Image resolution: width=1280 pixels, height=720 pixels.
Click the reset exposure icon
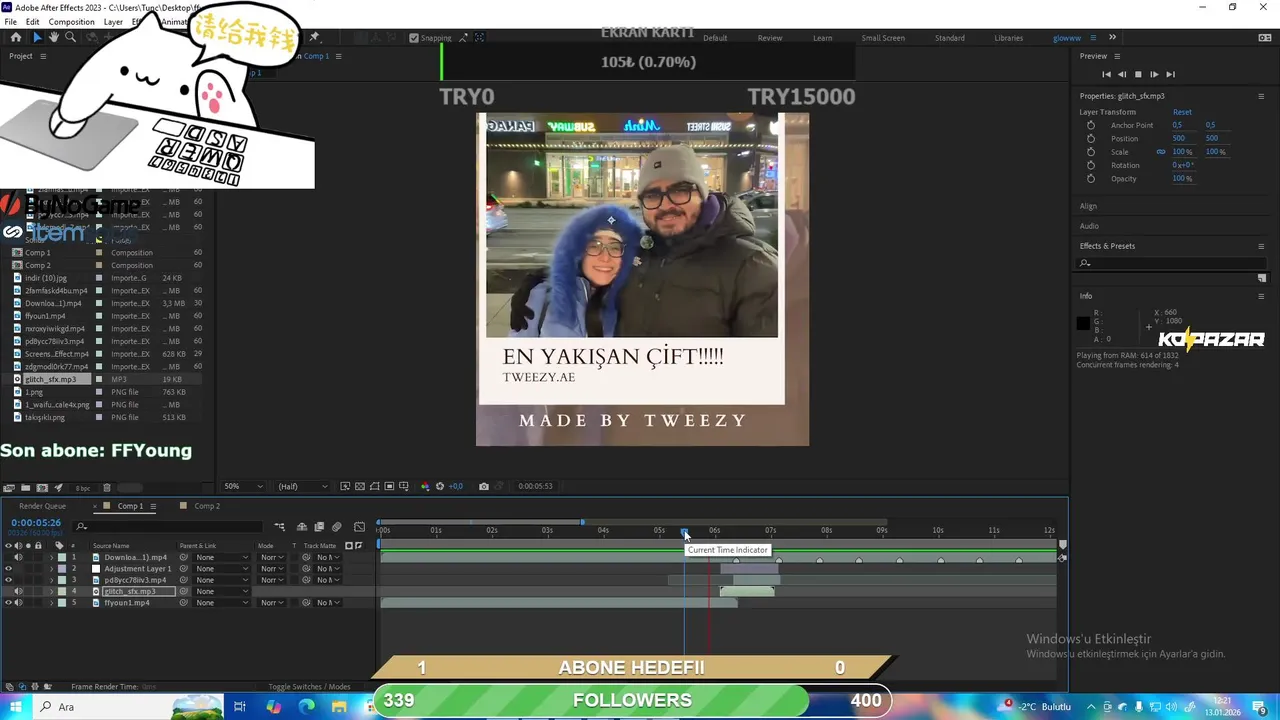pos(439,486)
